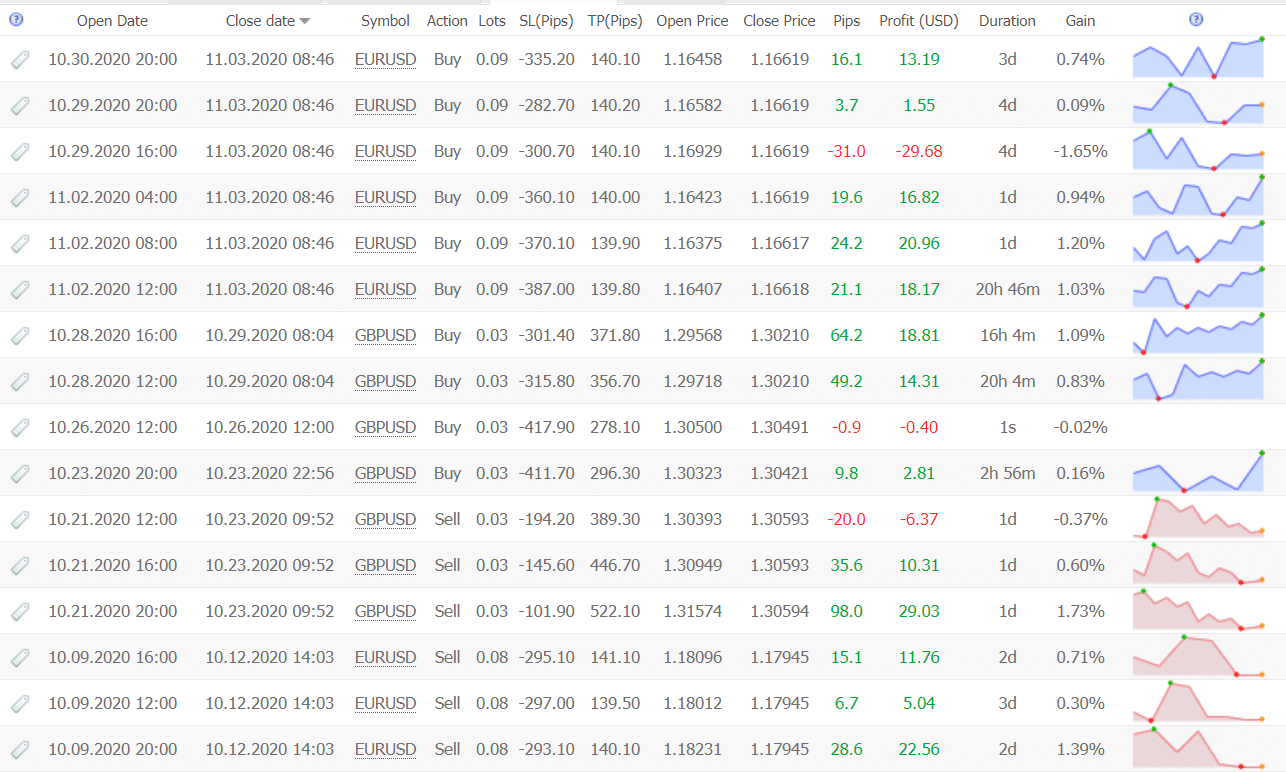The width and height of the screenshot is (1286, 772).
Task: Open mini chart for trade with 11.76 profit
Action: click(1198, 656)
